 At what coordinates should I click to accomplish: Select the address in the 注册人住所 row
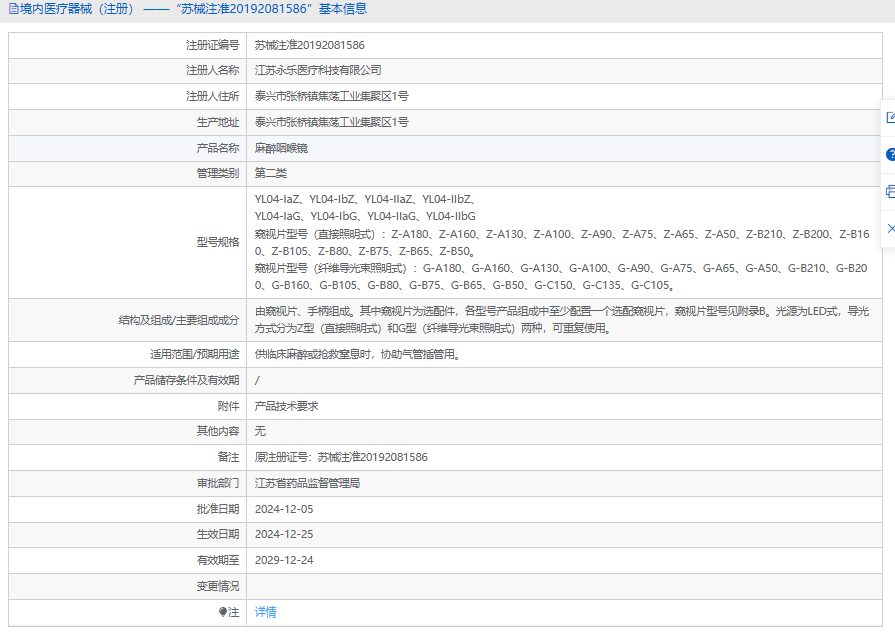[332, 96]
